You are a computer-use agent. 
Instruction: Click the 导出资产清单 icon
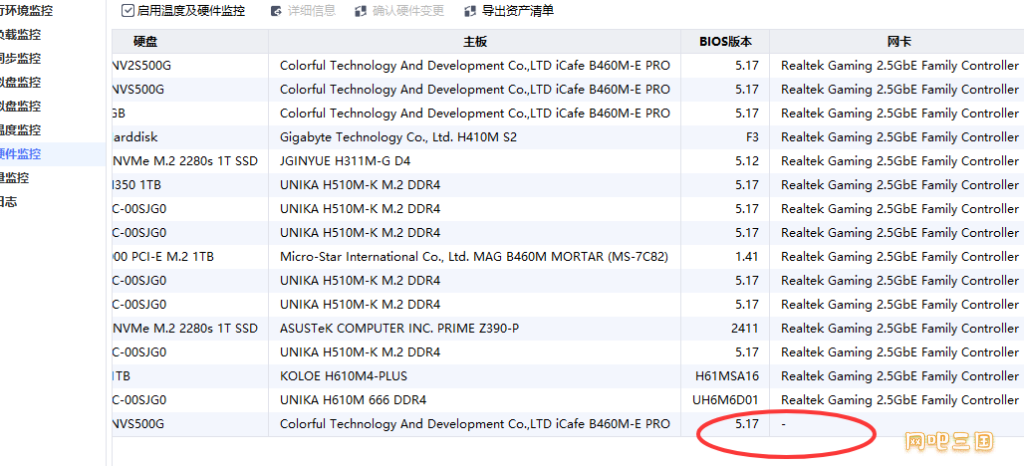[x=470, y=11]
